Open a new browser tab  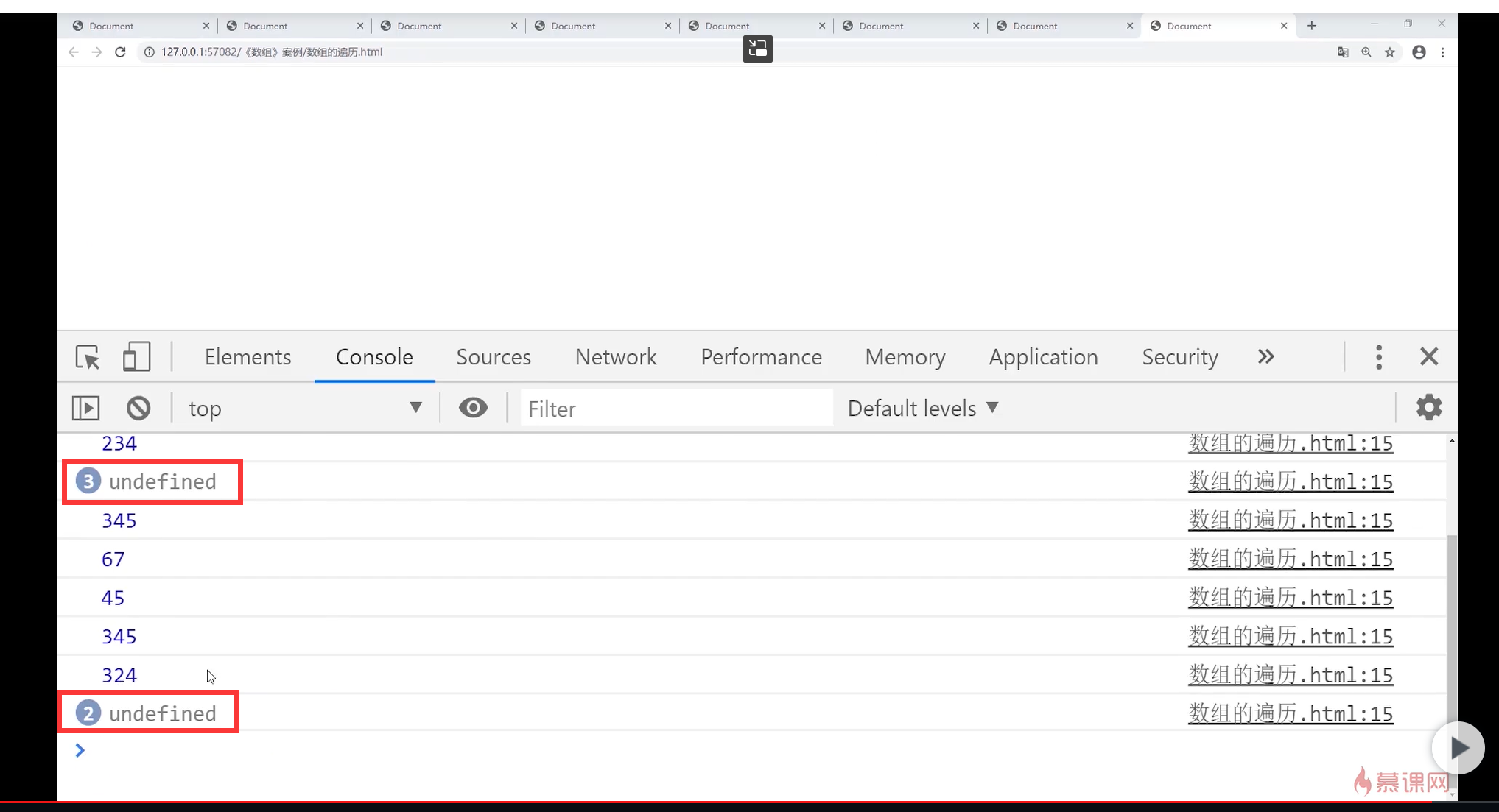point(1312,26)
